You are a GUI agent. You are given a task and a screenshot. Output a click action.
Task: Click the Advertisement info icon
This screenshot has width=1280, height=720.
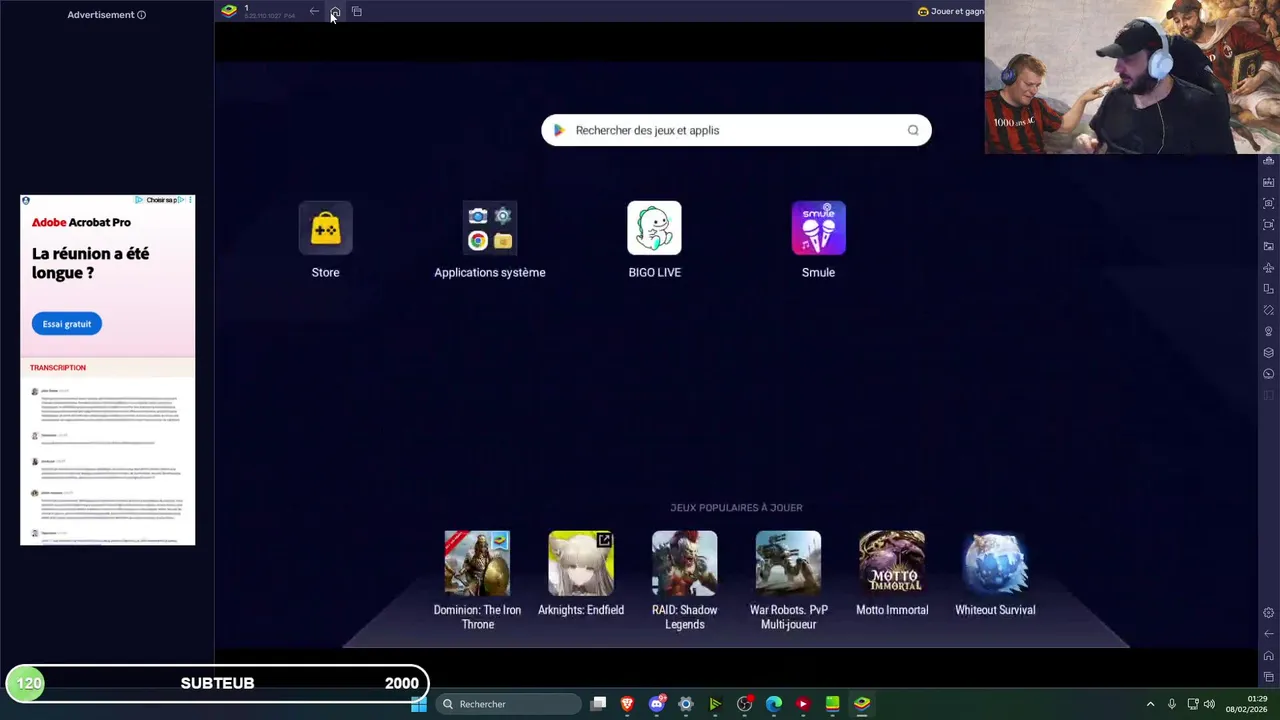coord(141,15)
